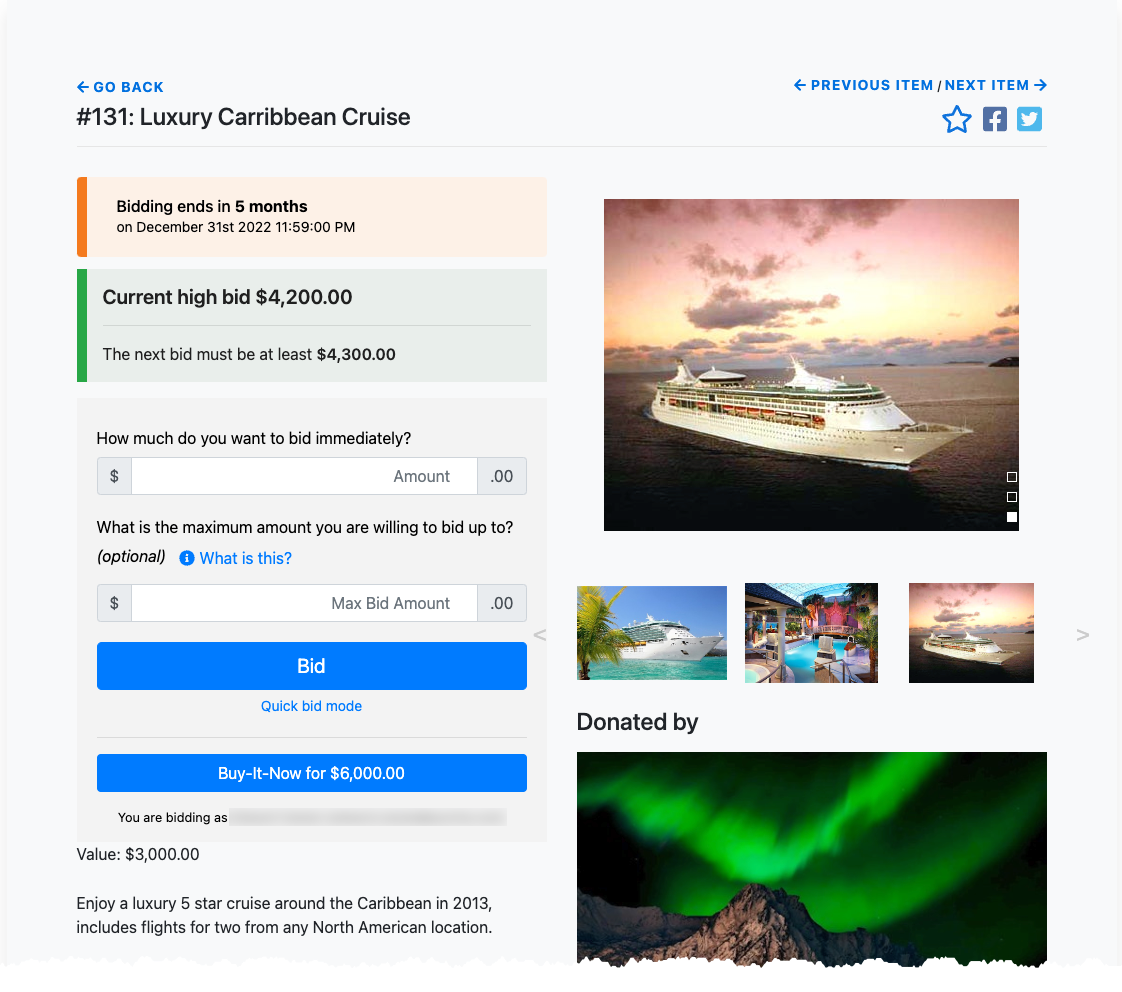Select the bottom filled image indicator
The height and width of the screenshot is (992, 1122).
coord(1012,517)
